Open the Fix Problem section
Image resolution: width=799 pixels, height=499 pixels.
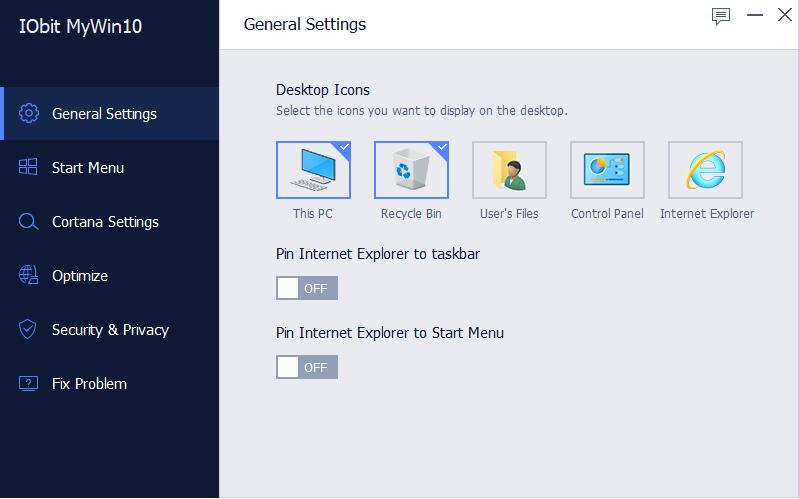[110, 383]
